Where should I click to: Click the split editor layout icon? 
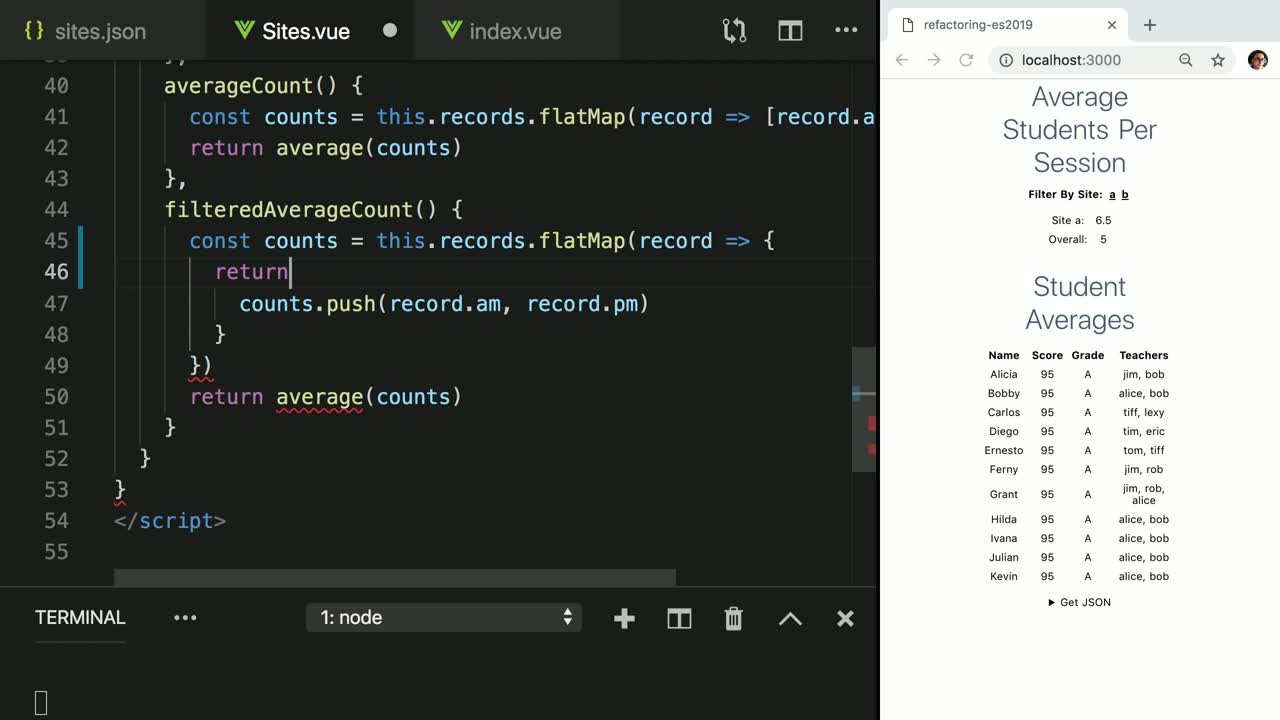(x=789, y=30)
